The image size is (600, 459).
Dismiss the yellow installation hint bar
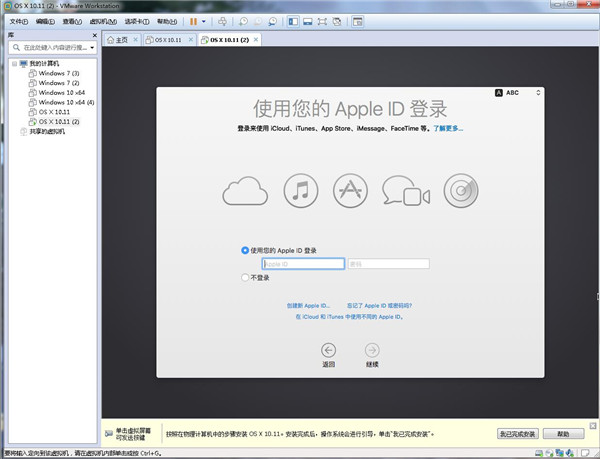593,426
